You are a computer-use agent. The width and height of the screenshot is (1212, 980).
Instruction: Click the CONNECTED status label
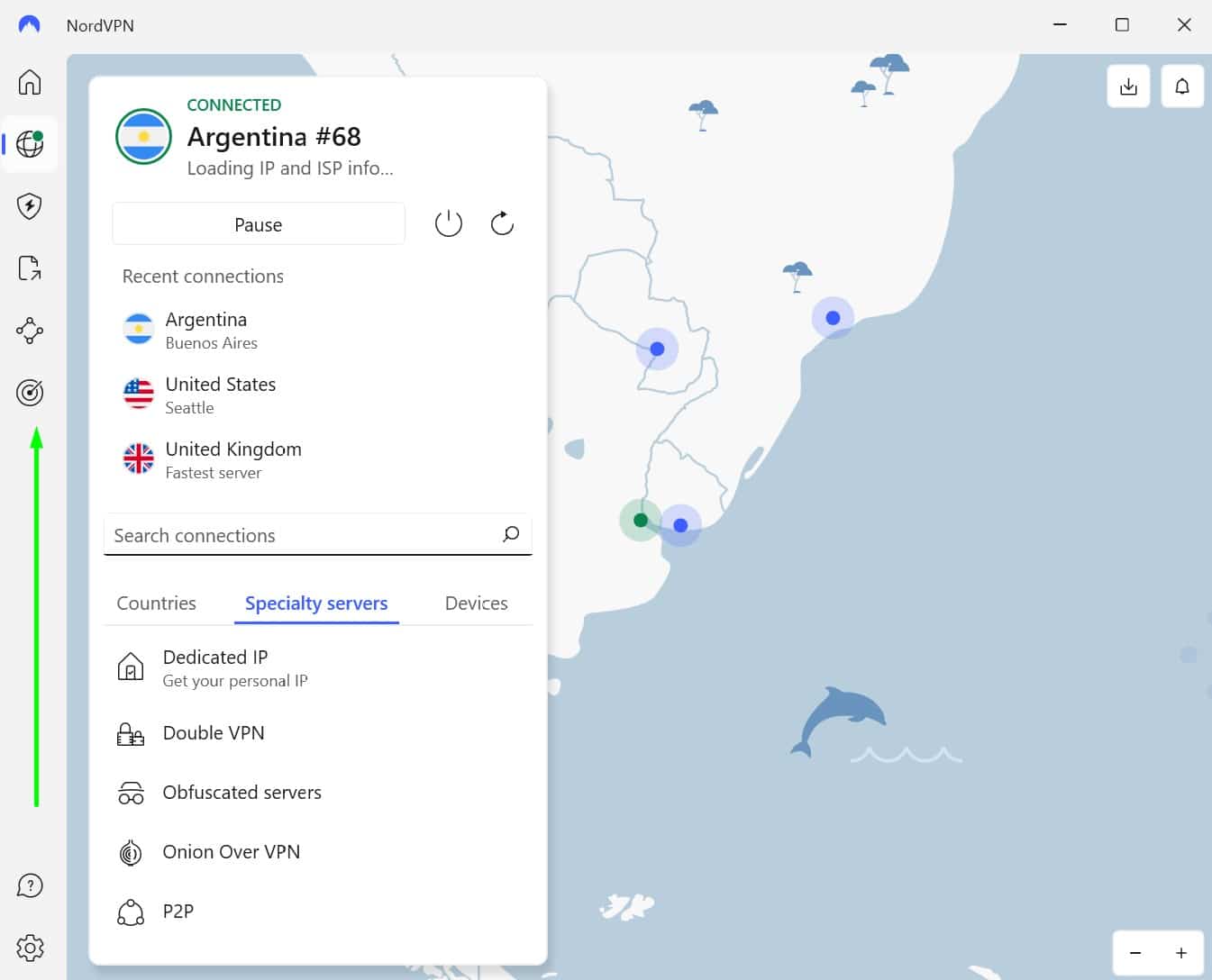(234, 105)
